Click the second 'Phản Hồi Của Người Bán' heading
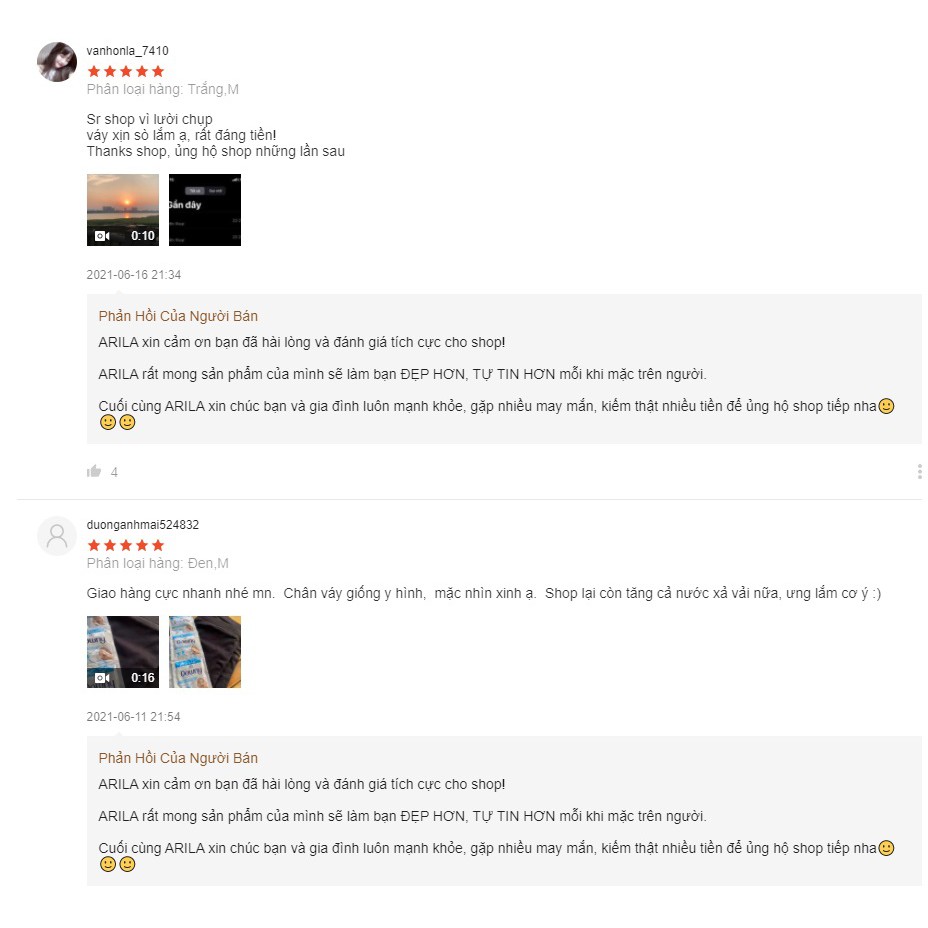The width and height of the screenshot is (928, 928). [178, 758]
